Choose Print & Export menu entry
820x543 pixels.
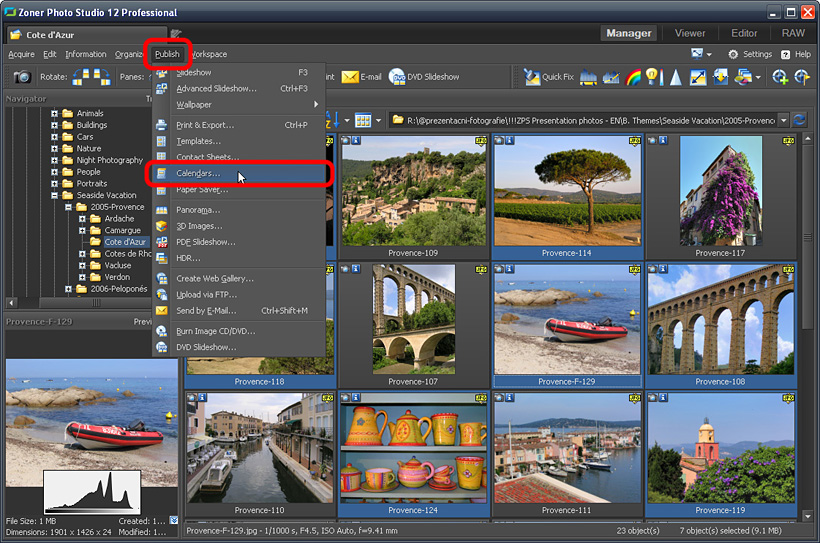[239, 125]
